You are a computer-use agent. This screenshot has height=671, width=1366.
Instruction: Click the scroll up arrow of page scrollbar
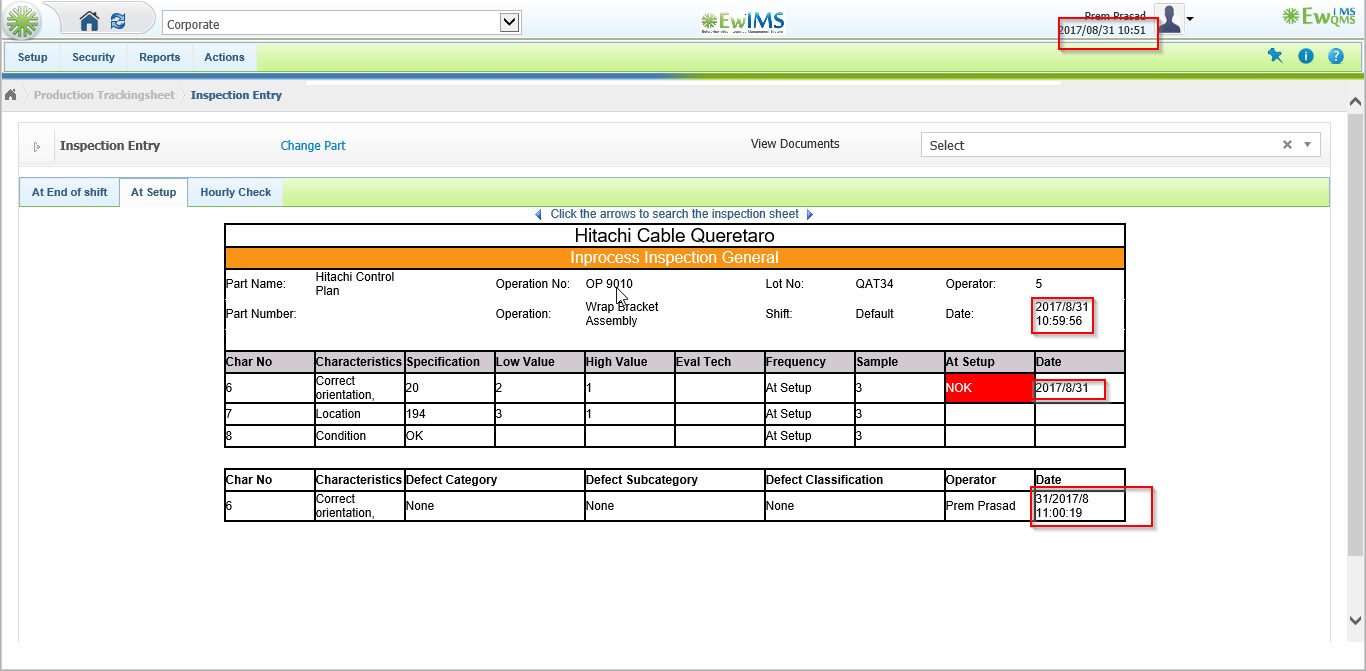(1355, 102)
